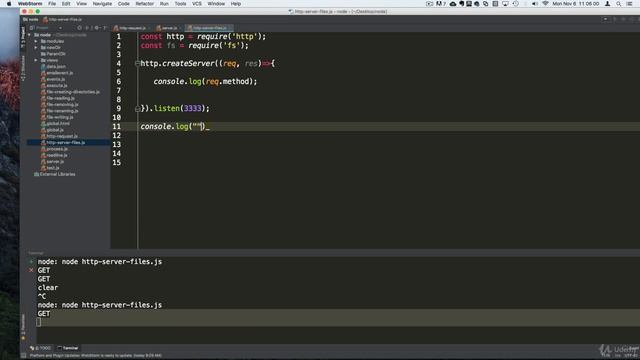The image size is (640, 360).
Task: Switch to the server.js editor tab
Action: click(168, 28)
